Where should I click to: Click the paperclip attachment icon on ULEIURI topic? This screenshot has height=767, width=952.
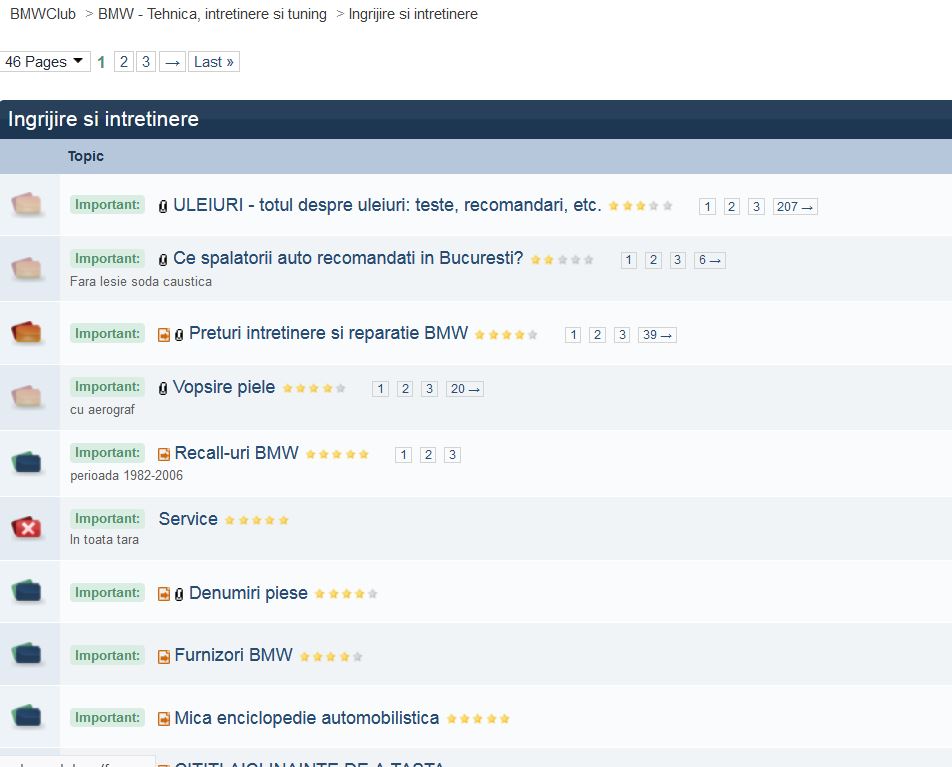click(x=163, y=206)
